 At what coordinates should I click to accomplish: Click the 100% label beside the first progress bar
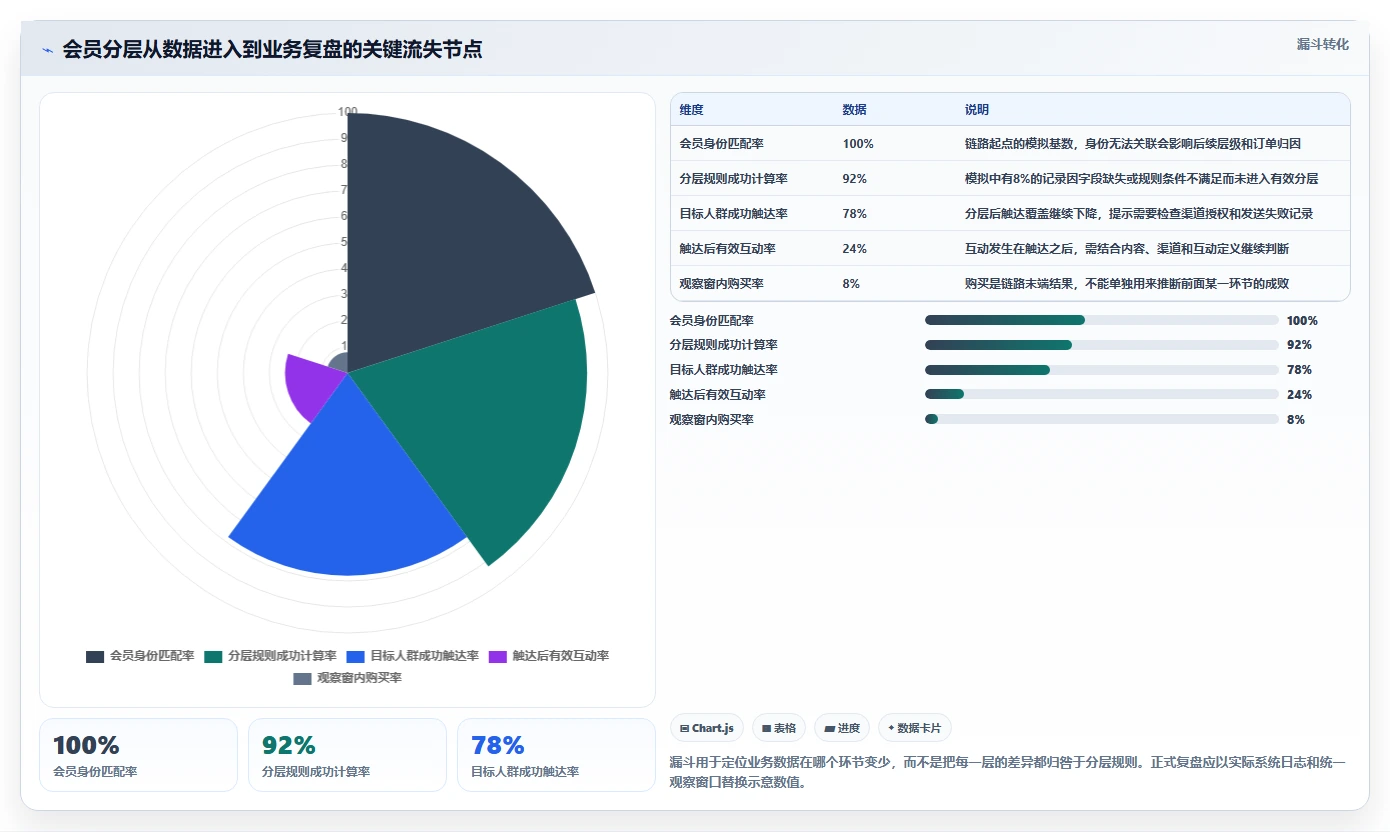[x=1302, y=321]
